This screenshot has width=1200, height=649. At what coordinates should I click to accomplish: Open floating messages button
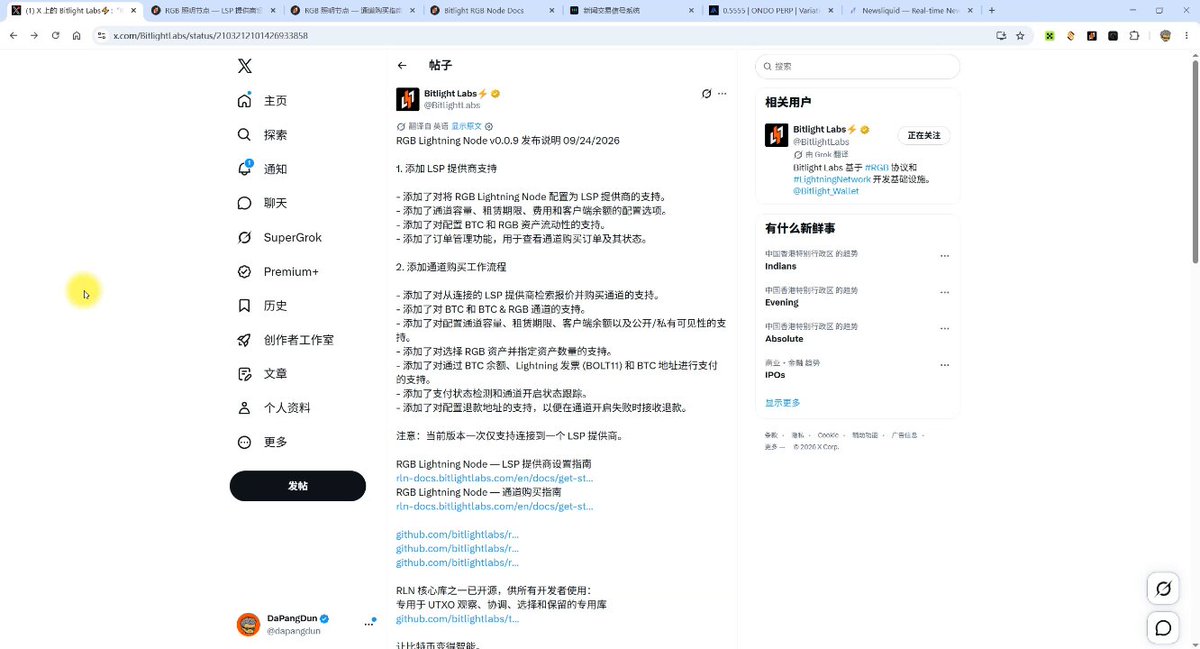coord(1163,628)
